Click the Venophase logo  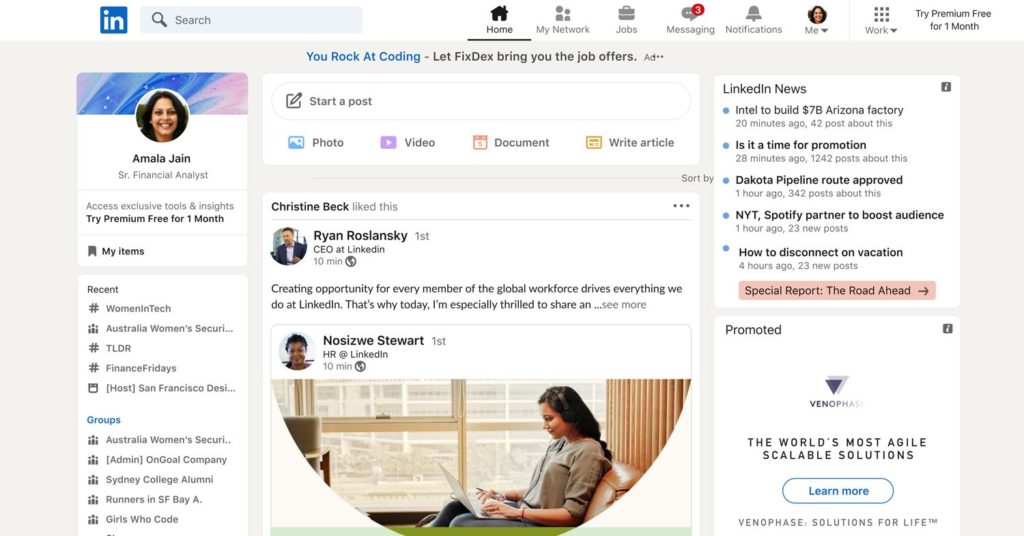(837, 391)
